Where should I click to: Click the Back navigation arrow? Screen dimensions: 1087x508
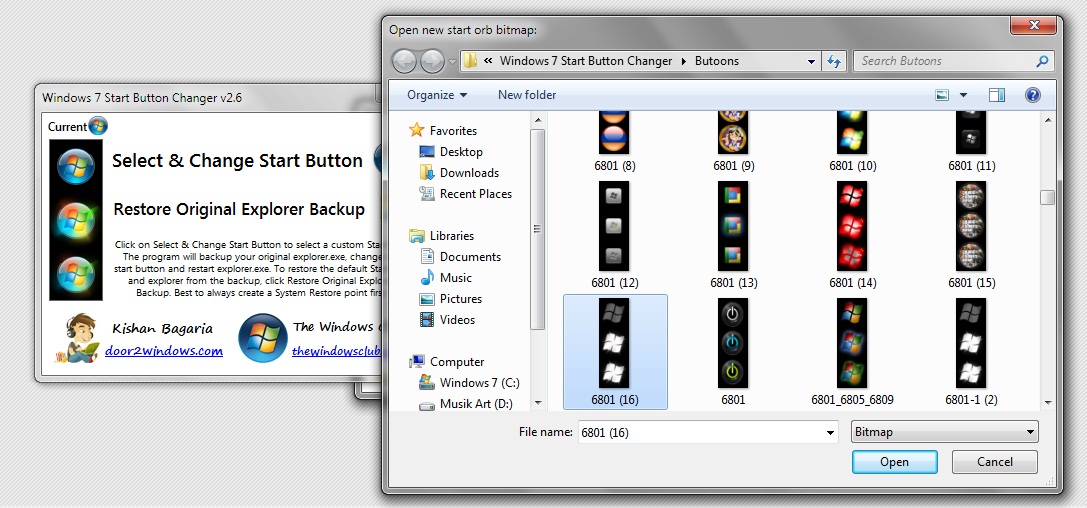click(404, 61)
